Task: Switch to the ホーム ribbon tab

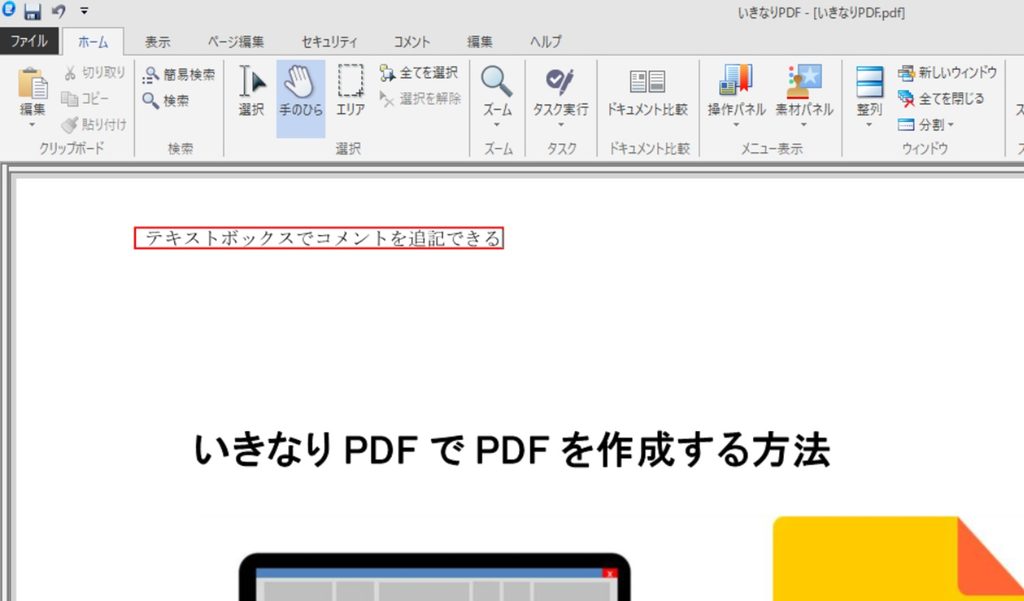Action: coord(93,42)
